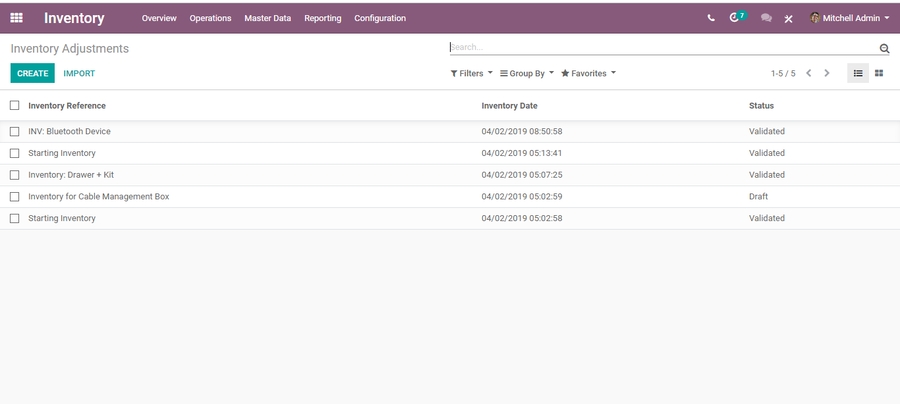
Task: Click the search magnifier icon
Action: [x=884, y=48]
